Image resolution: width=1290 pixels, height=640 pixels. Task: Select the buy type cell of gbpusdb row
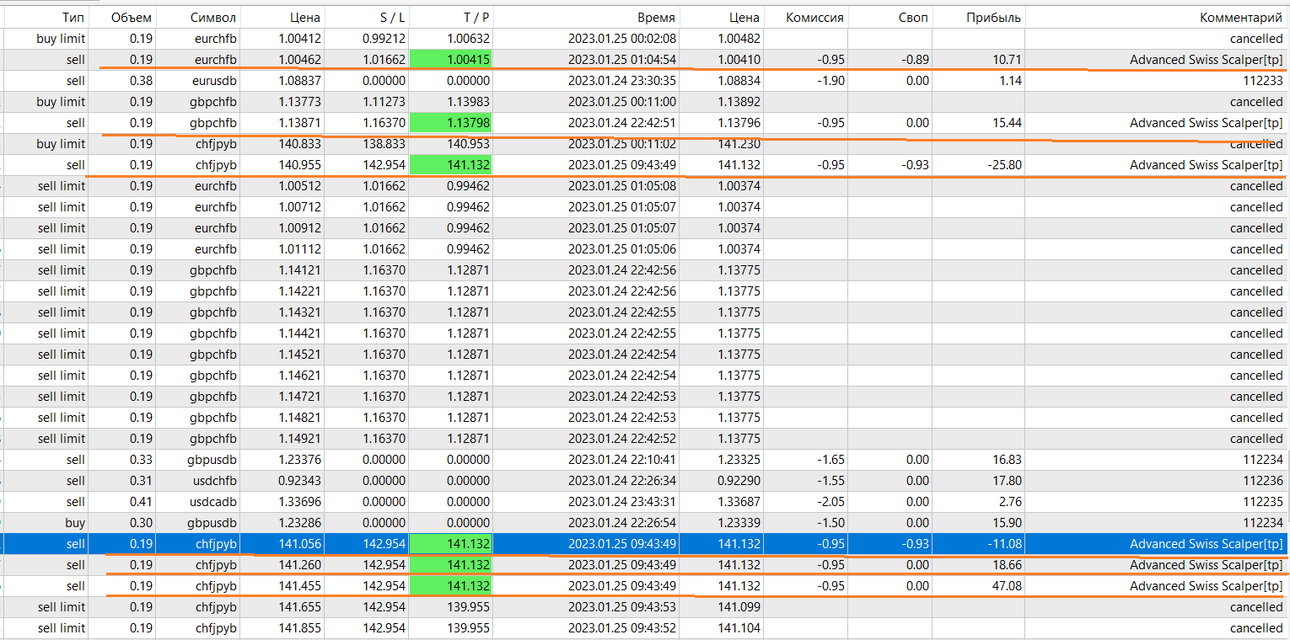point(75,523)
